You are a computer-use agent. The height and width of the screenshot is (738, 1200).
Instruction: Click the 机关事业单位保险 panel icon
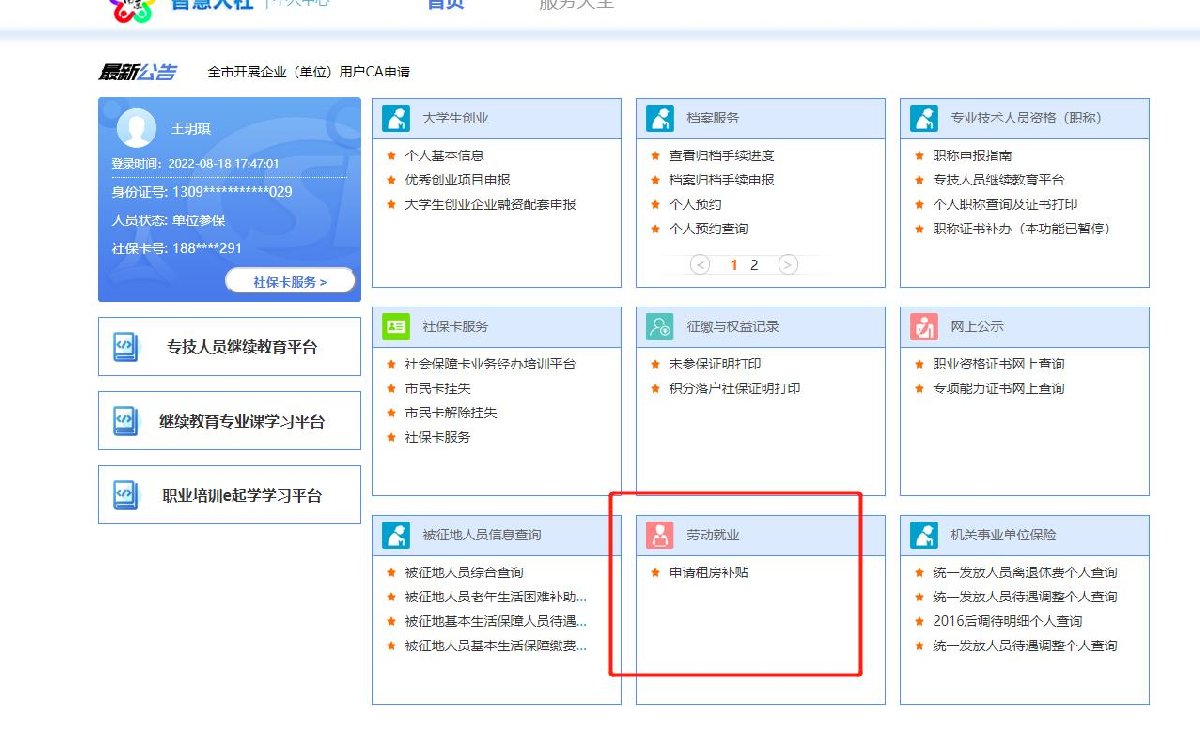(x=924, y=535)
